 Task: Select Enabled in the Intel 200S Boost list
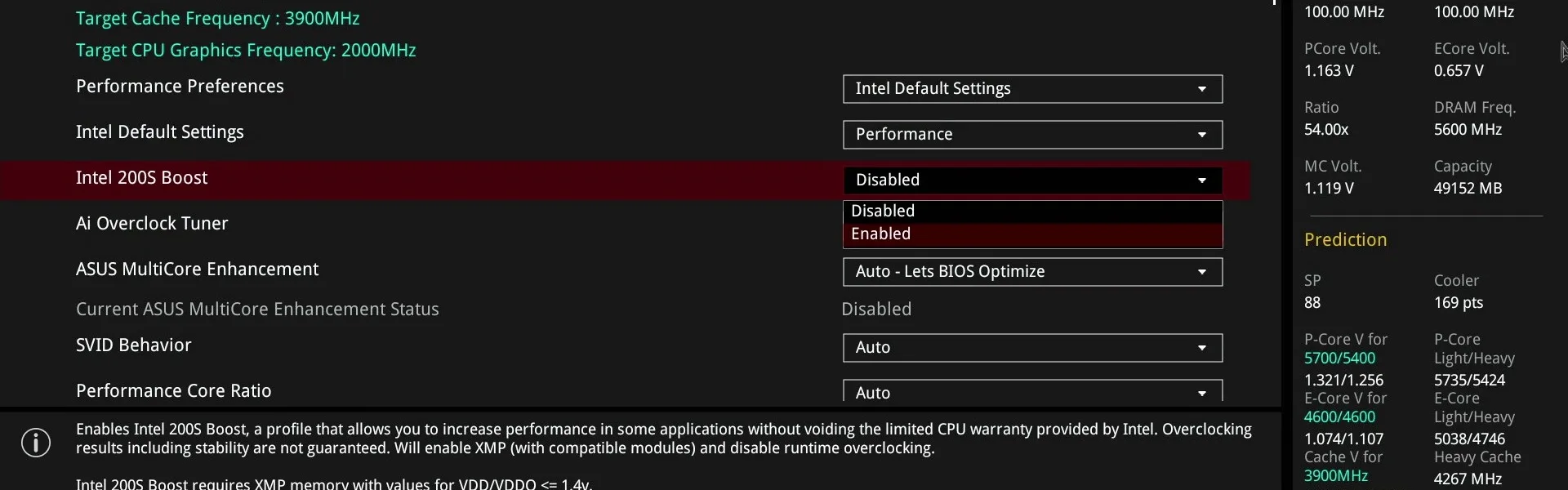coord(1032,235)
